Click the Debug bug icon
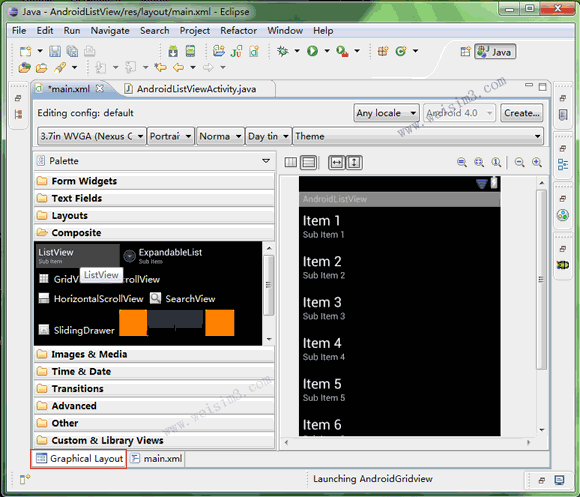 (283, 51)
